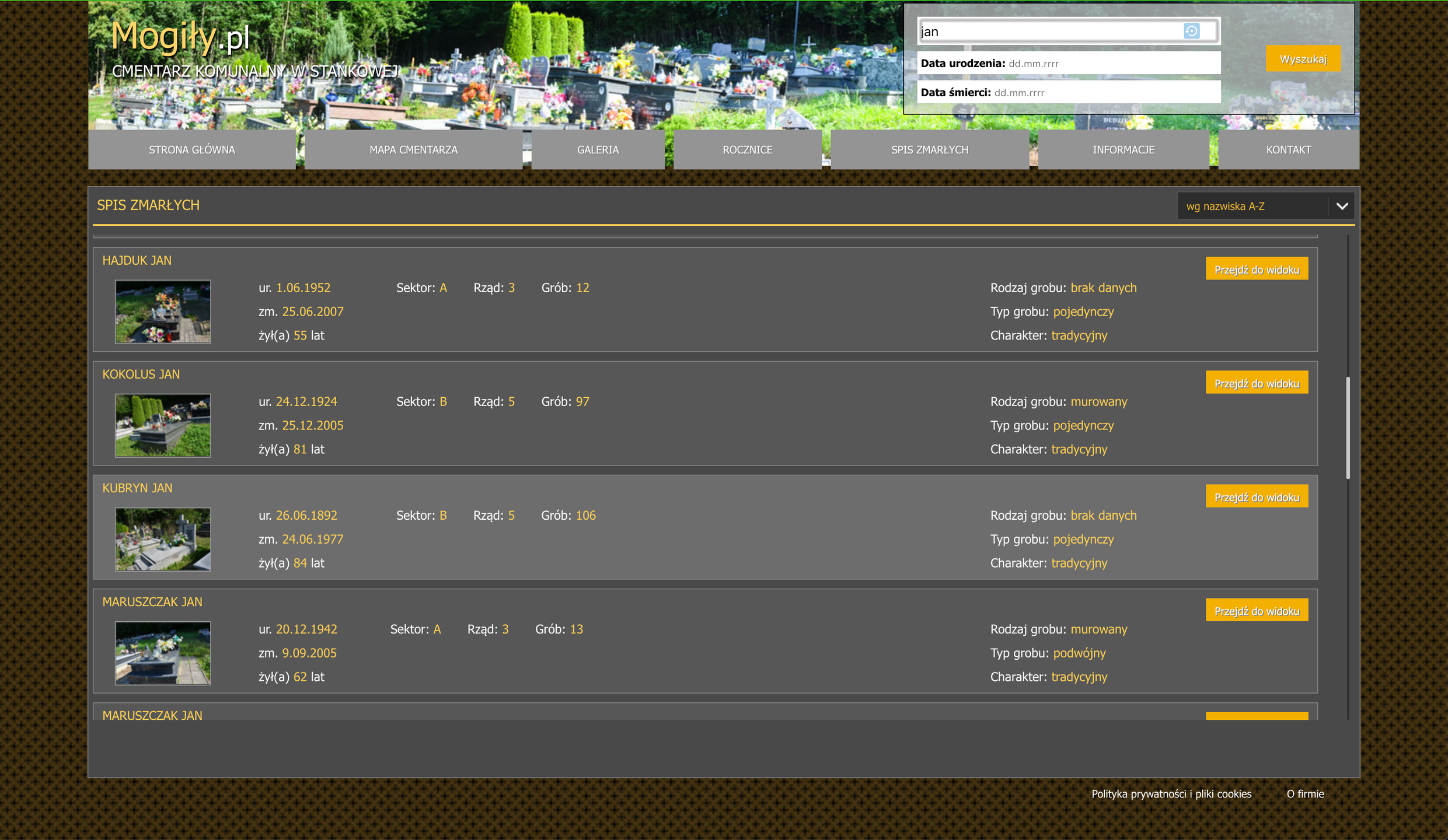Select the Rocznice navigation tab
Screen dimensions: 1448x840
point(747,150)
